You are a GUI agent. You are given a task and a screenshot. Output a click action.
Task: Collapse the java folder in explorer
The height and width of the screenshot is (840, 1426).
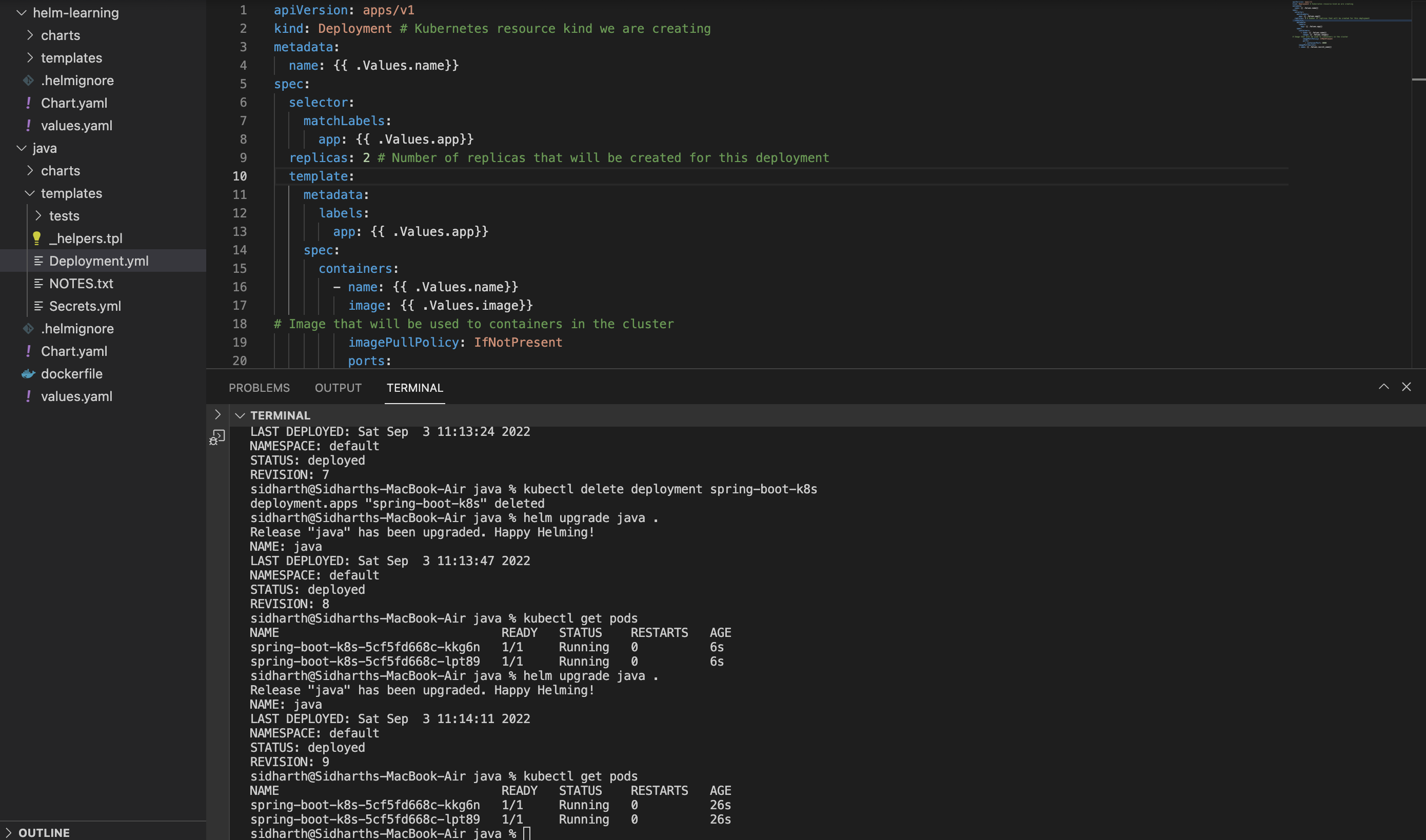point(22,148)
